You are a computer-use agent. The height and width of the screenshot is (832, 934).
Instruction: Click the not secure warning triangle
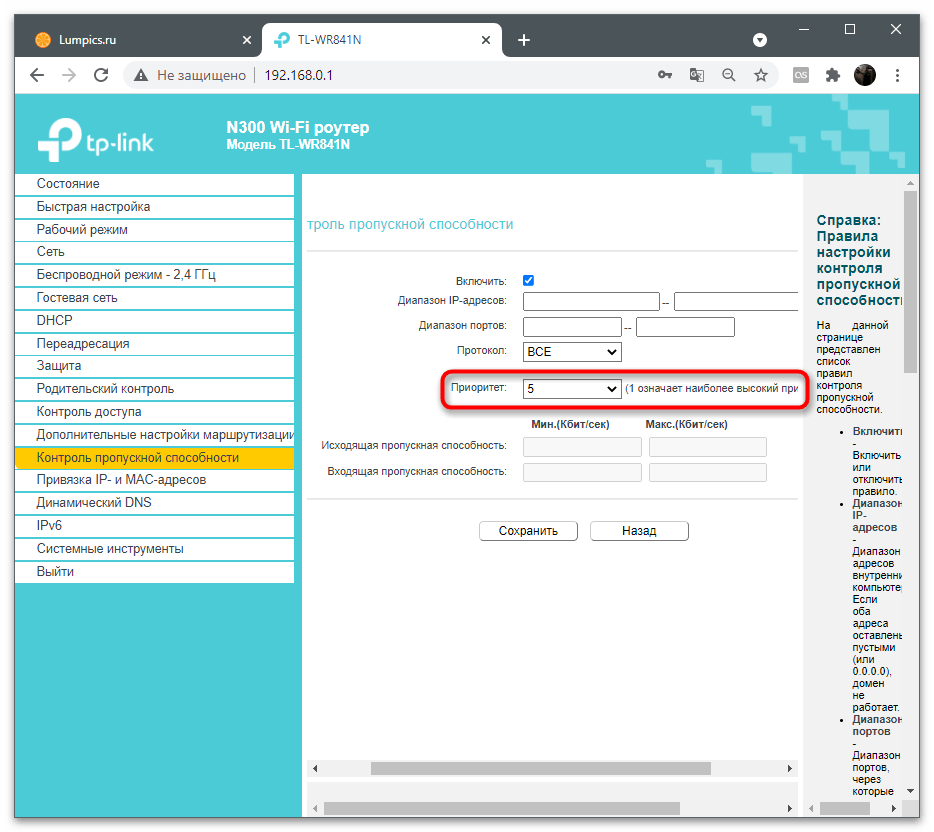[x=141, y=75]
